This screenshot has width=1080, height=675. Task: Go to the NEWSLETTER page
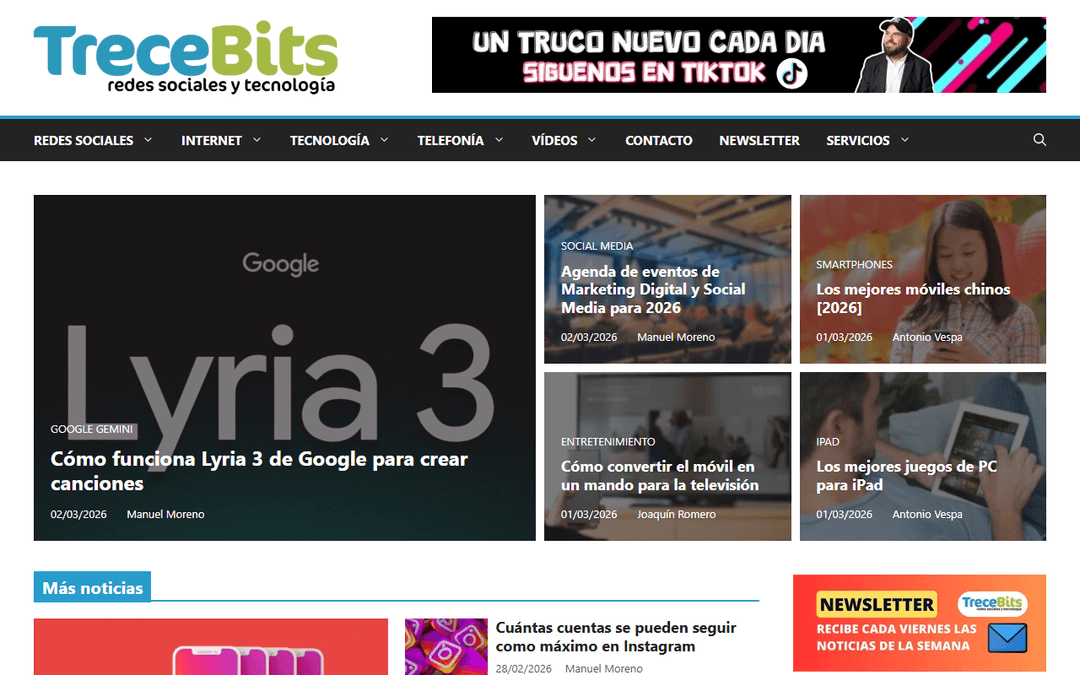(759, 141)
